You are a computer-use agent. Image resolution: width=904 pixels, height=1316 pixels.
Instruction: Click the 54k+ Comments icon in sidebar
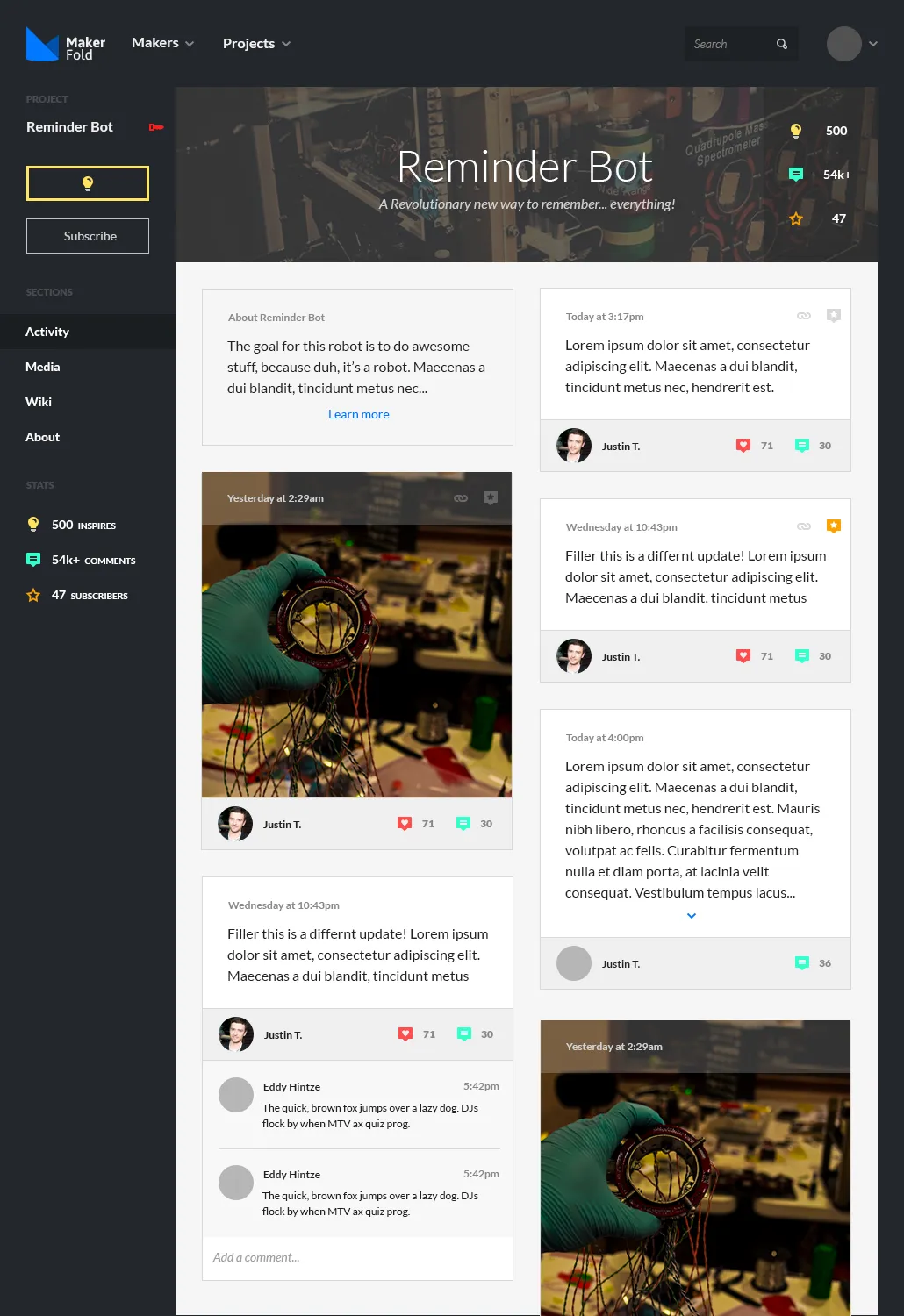point(33,560)
